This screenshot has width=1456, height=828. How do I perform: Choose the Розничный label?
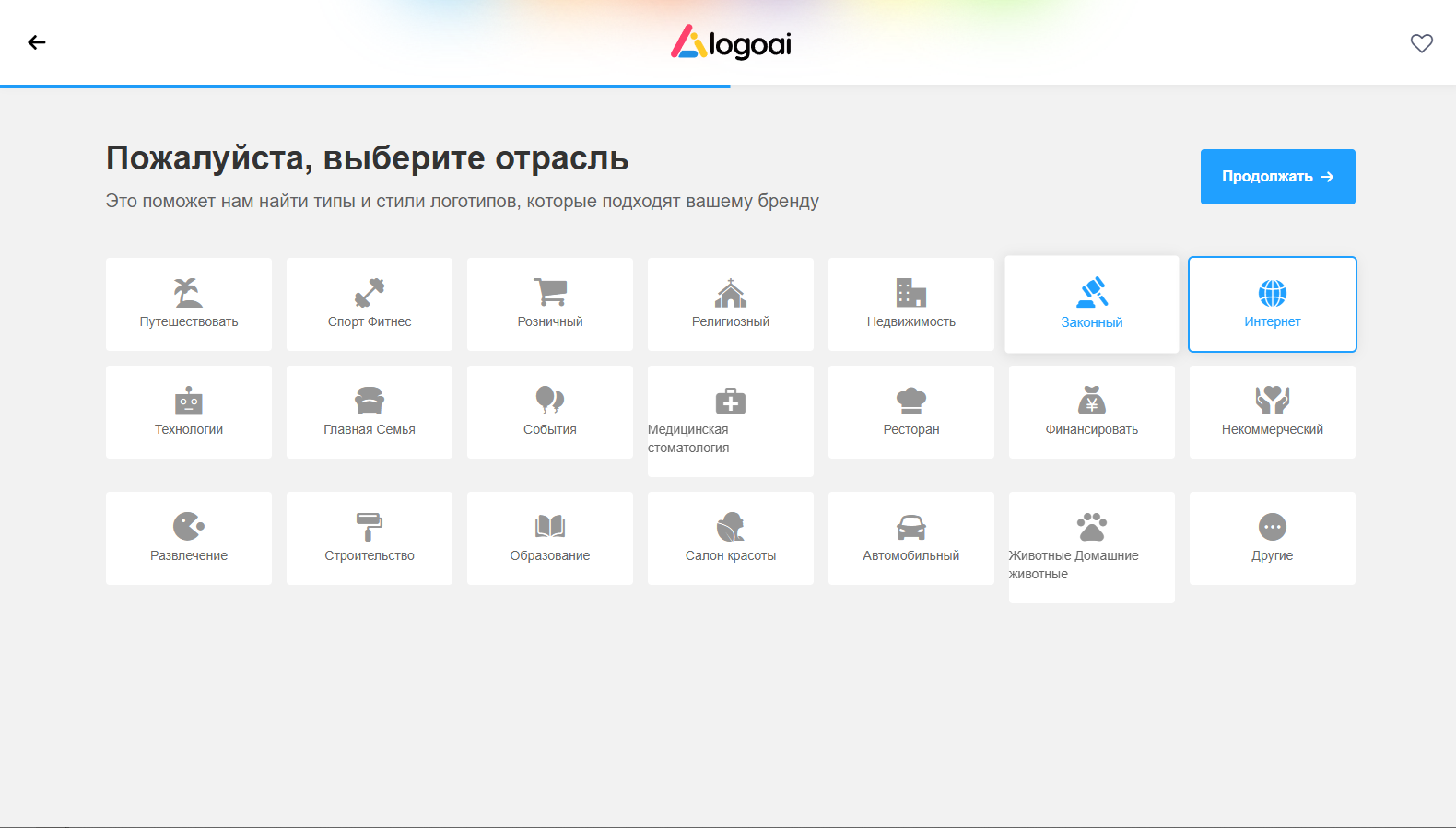point(550,321)
